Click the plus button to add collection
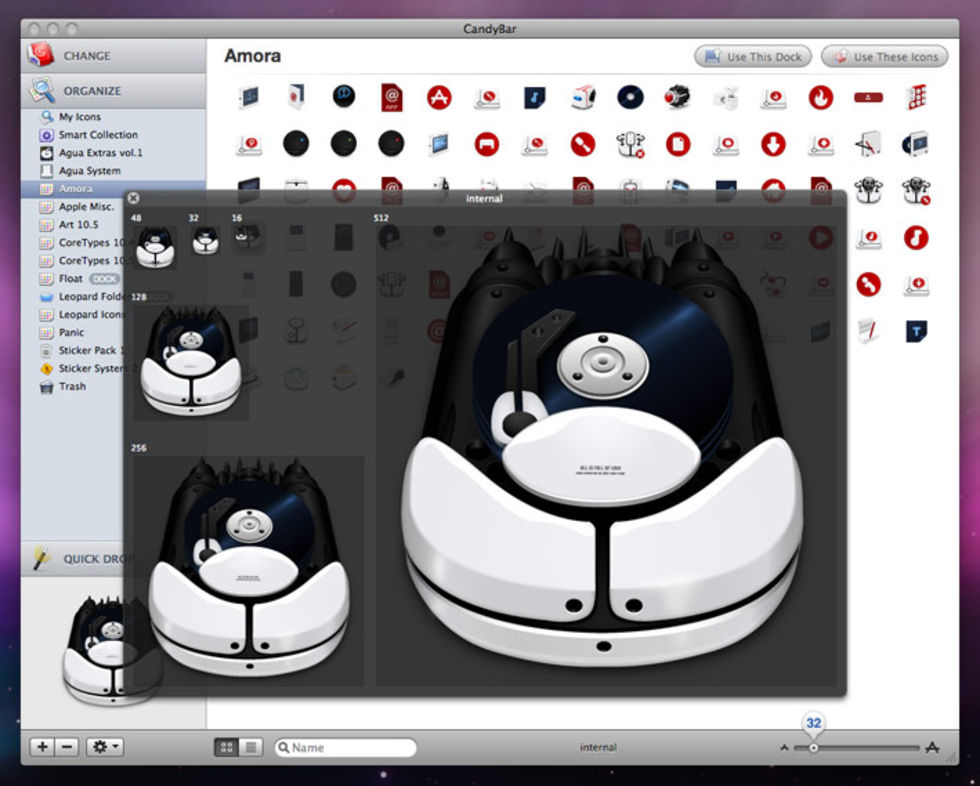The height and width of the screenshot is (786, 980). [x=42, y=747]
